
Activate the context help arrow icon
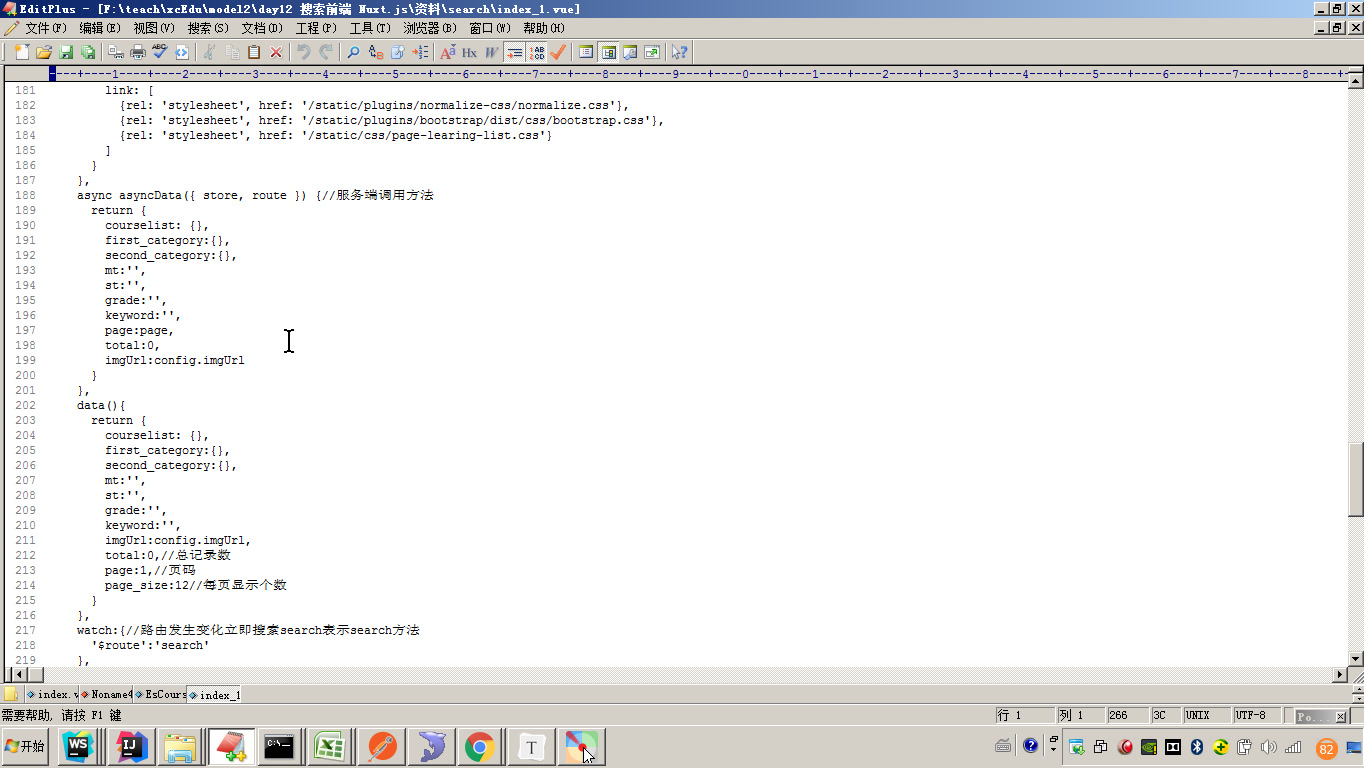pyautogui.click(x=680, y=52)
